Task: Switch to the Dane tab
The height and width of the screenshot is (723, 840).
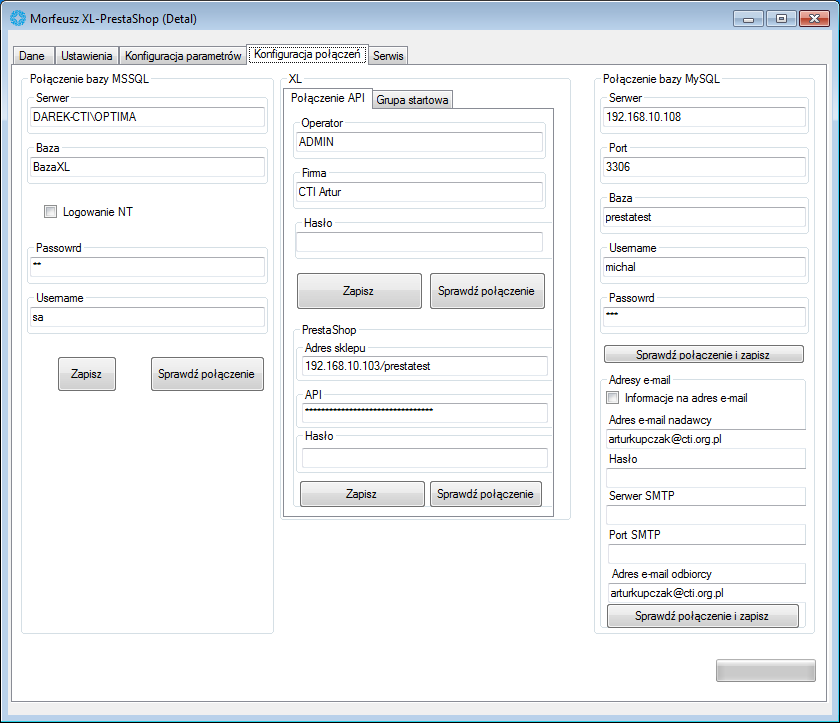Action: pos(32,56)
